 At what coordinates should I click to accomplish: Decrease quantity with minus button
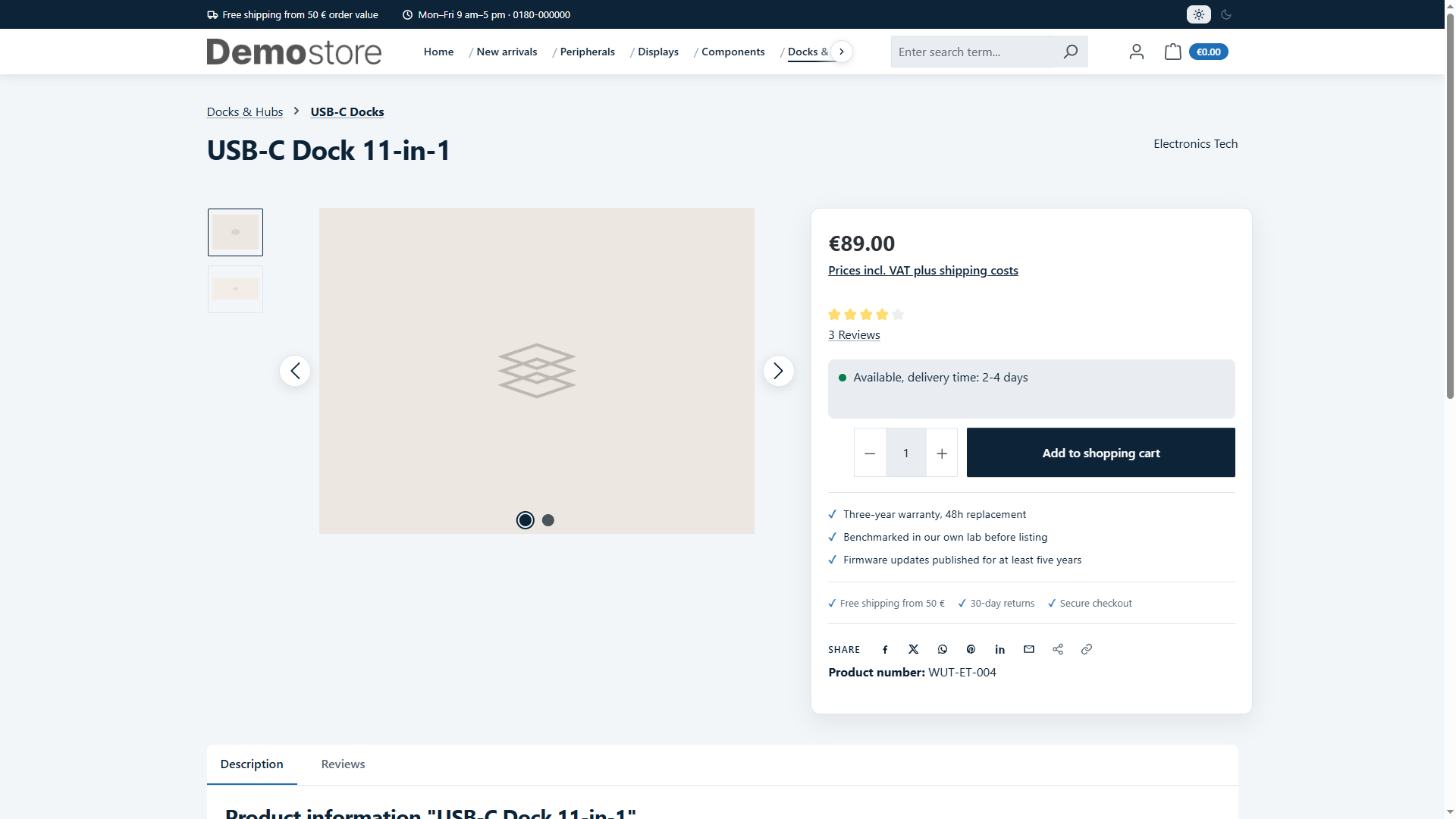[x=870, y=453]
